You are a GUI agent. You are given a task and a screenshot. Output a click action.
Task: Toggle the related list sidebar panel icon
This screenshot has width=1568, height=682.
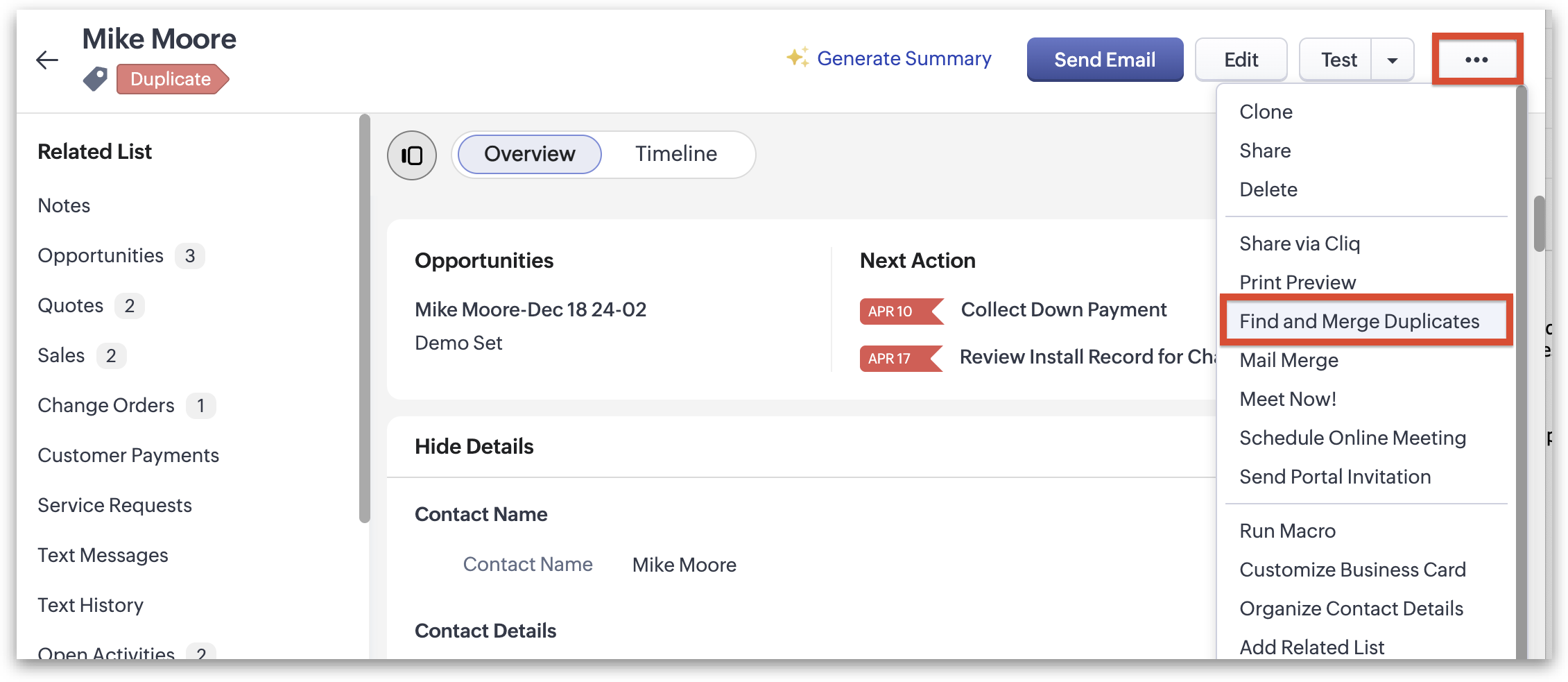(412, 155)
